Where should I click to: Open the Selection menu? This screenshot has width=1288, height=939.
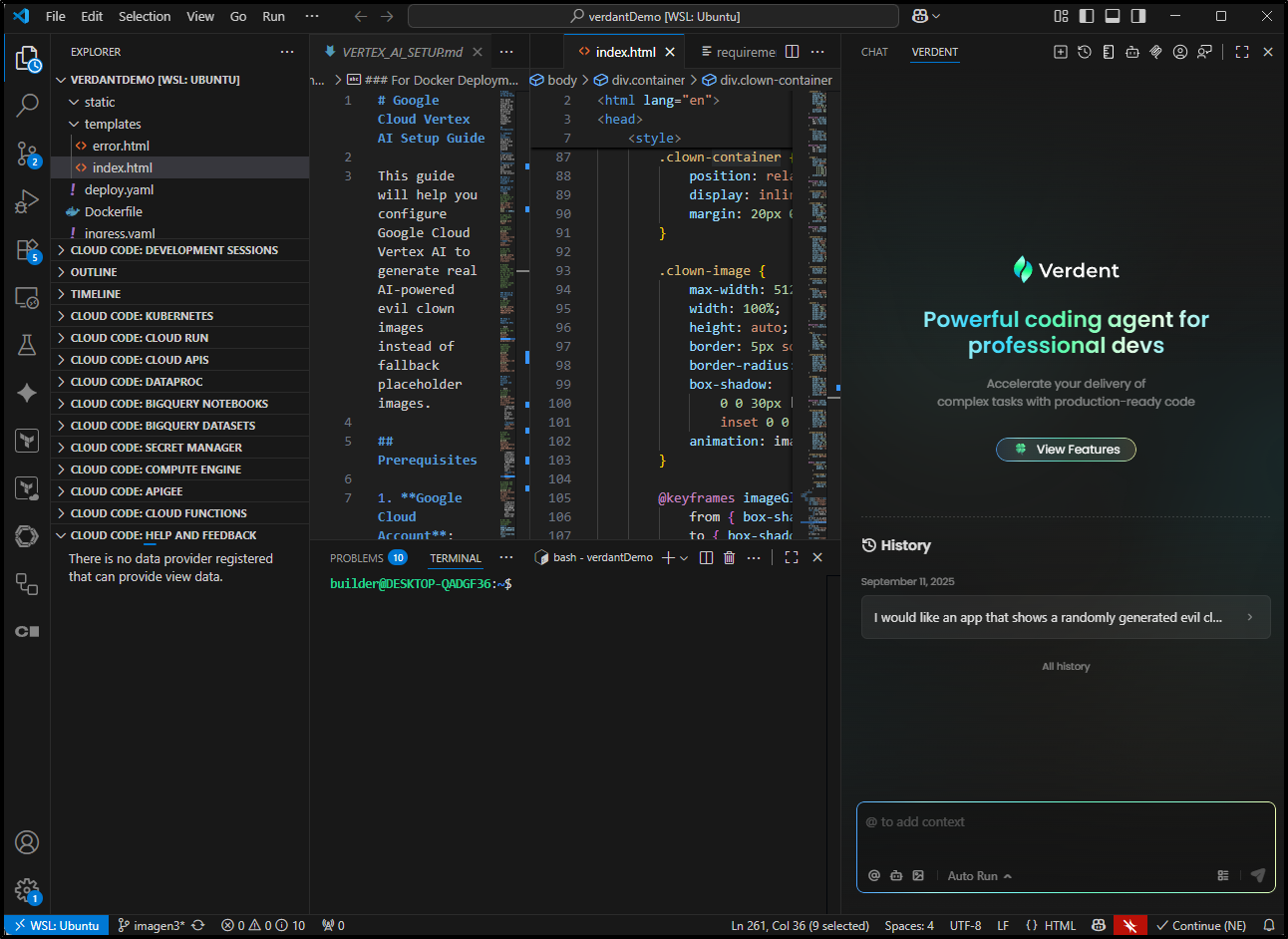pos(145,16)
